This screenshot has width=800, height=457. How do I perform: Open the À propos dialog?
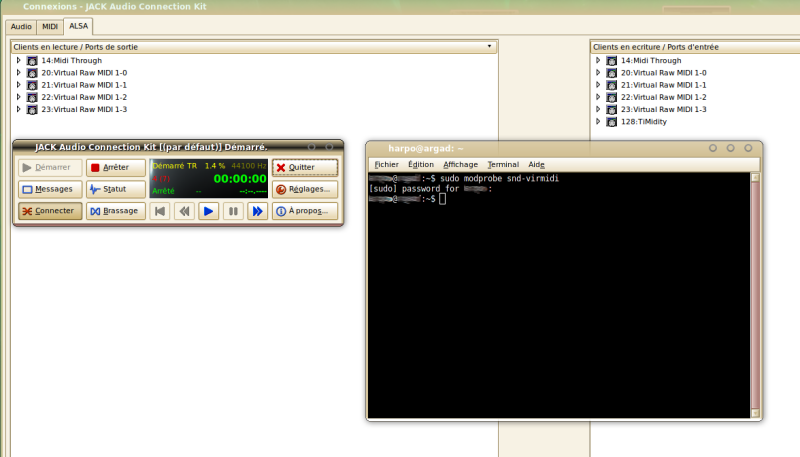[x=305, y=211]
